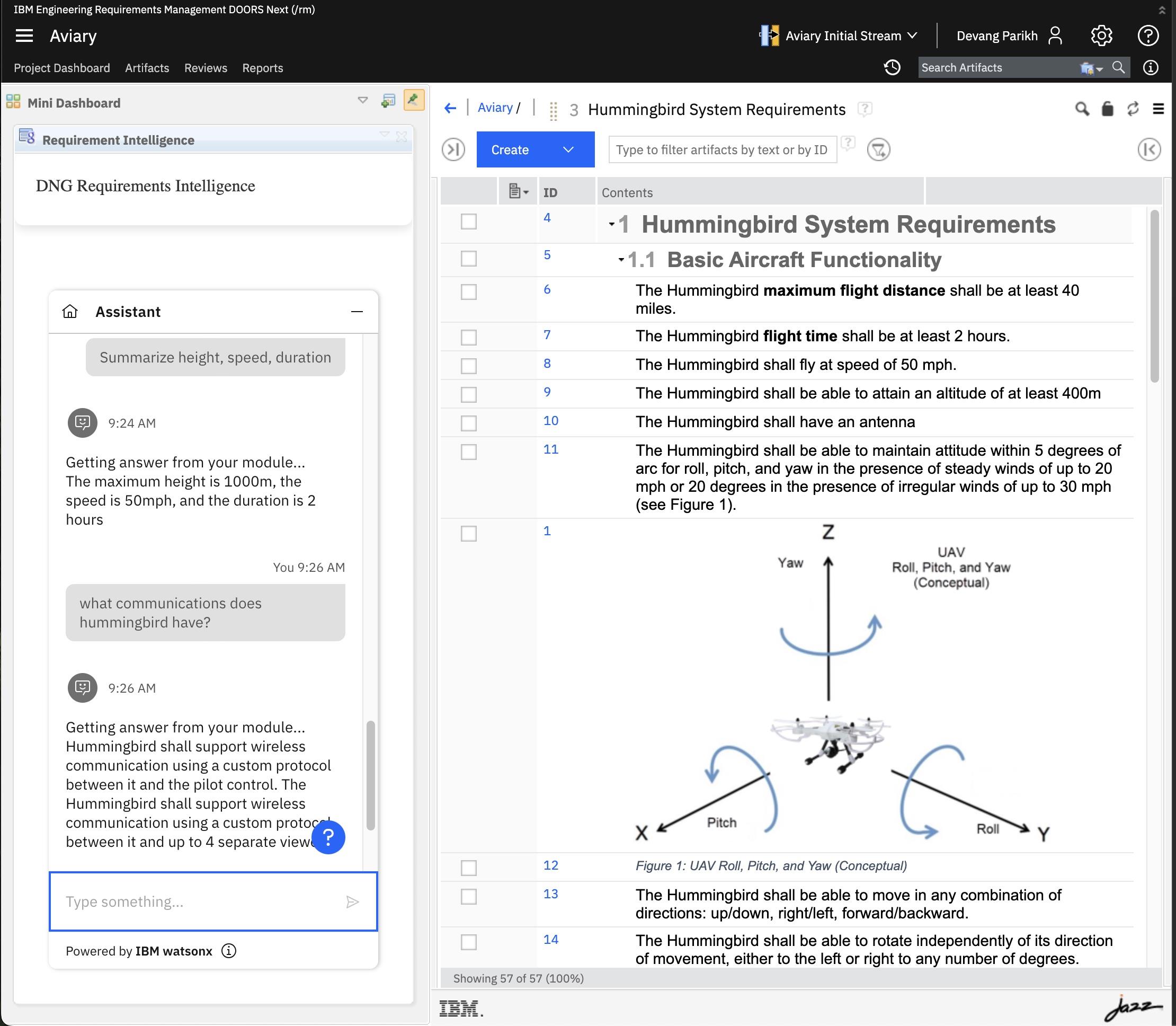Open the Create button dropdown

tap(567, 149)
